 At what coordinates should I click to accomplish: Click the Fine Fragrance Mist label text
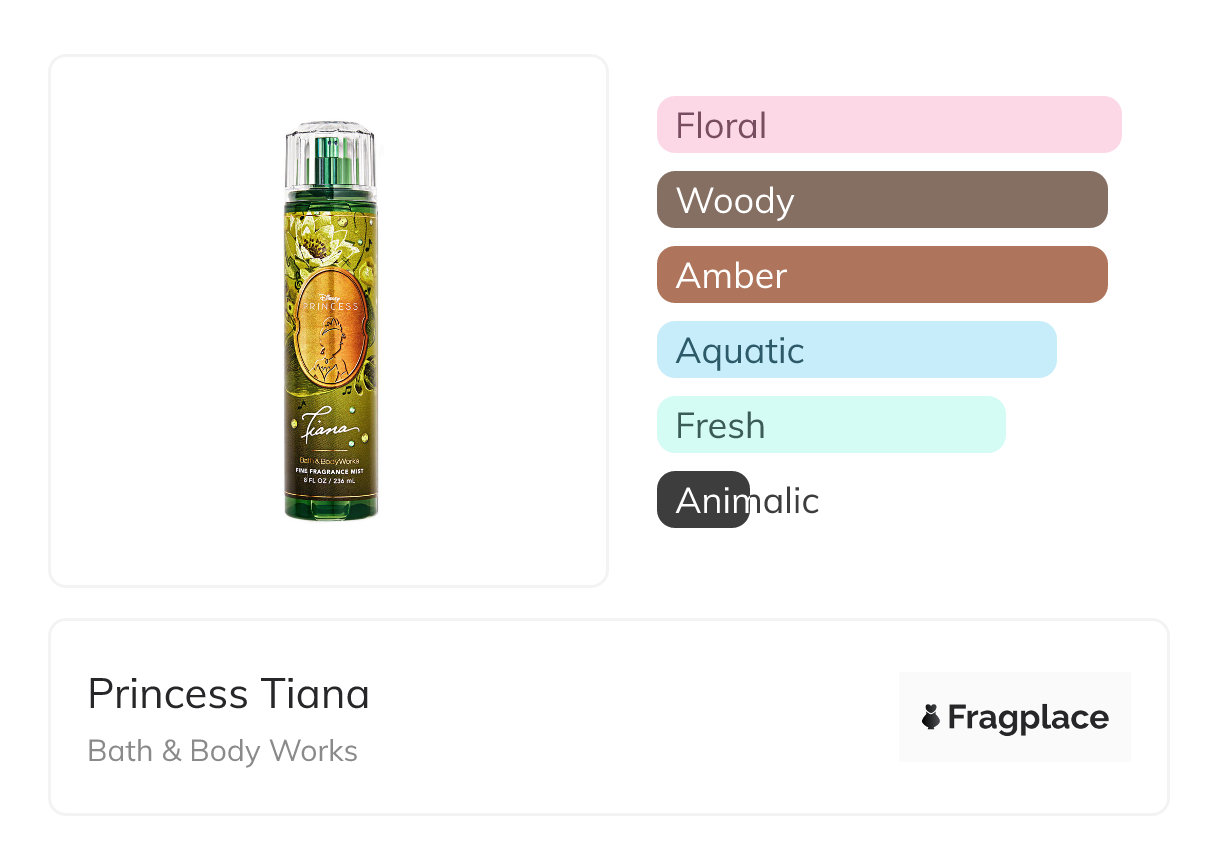[x=331, y=470]
